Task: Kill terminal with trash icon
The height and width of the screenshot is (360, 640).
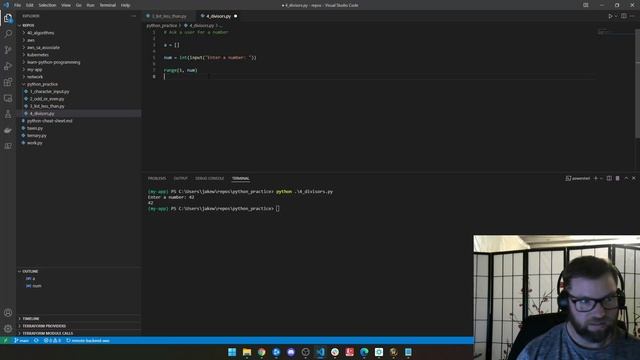Action: (618, 178)
